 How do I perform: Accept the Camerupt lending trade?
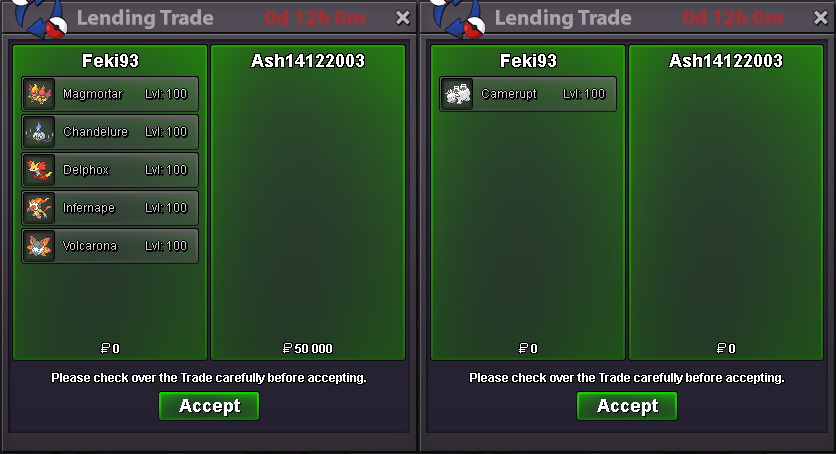click(627, 406)
